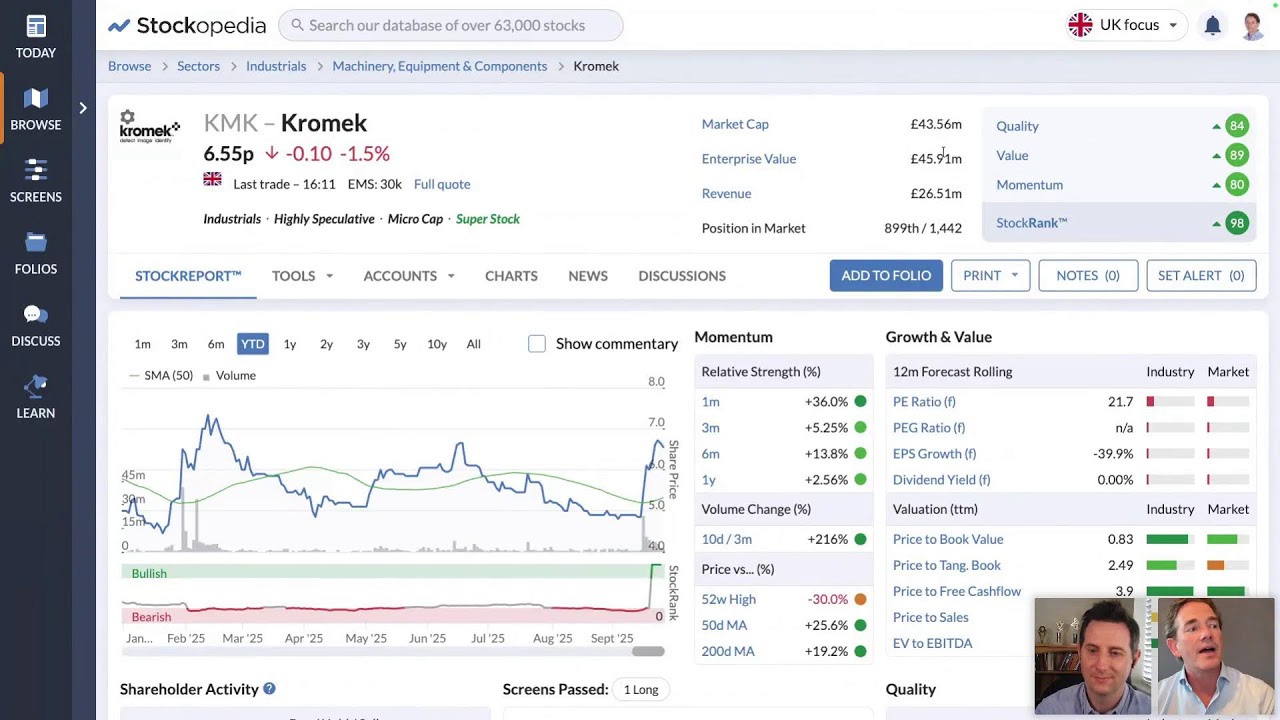
Task: Open Machinery, Equipment & Components breadcrumb
Action: coord(440,66)
